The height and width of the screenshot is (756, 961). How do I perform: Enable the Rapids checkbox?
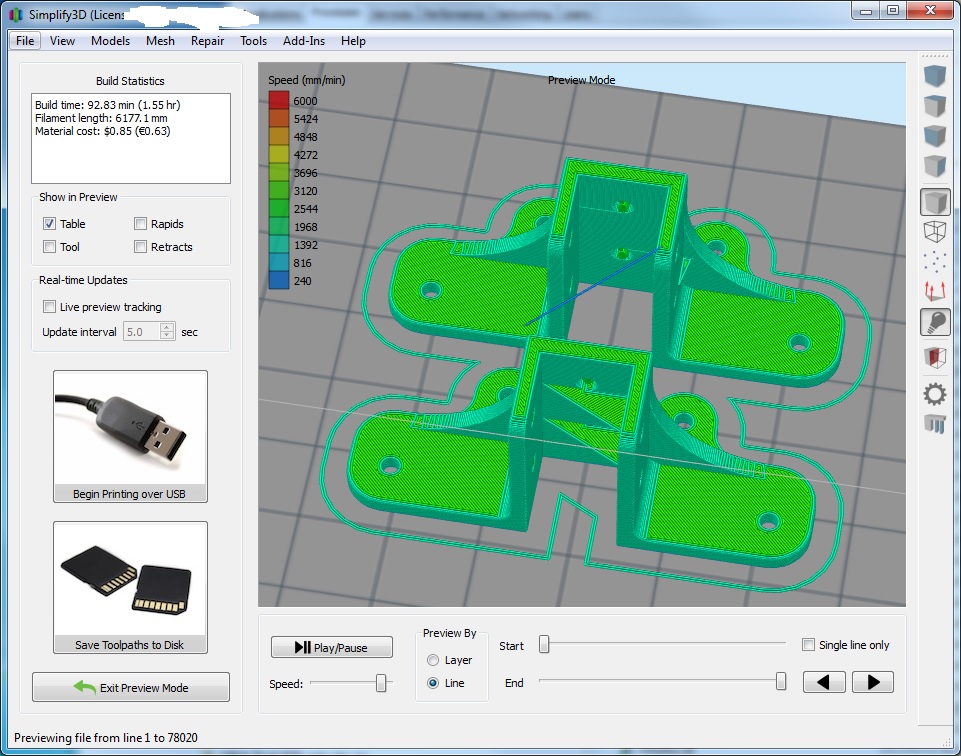(x=140, y=224)
